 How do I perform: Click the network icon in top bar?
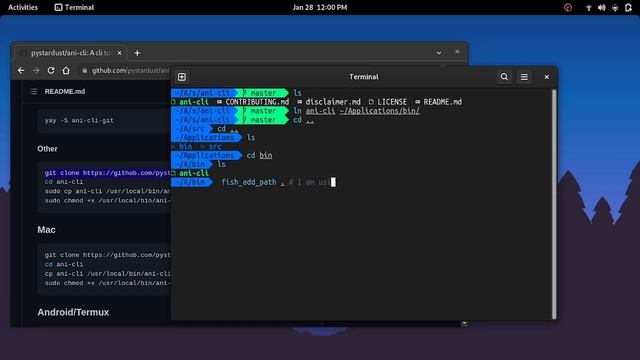589,7
